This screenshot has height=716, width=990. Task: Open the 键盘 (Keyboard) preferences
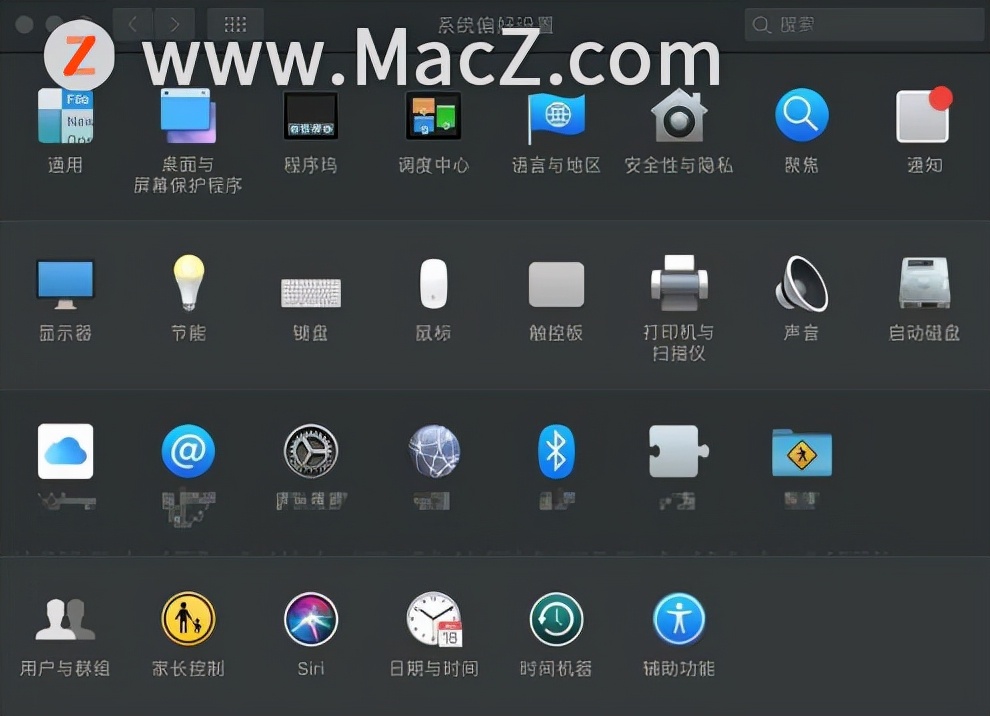[309, 287]
